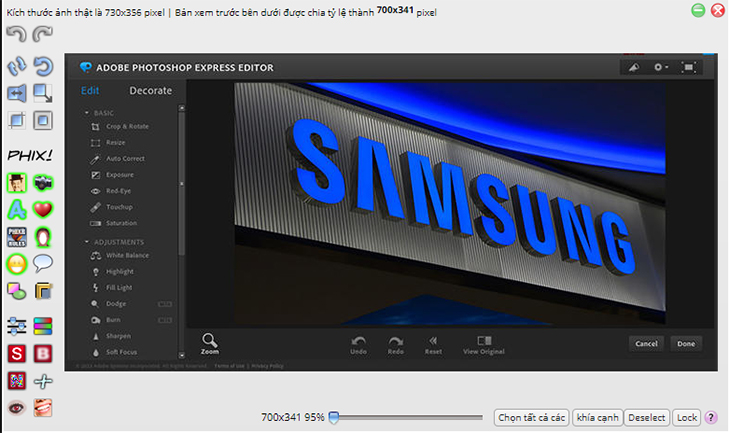Select the Red-Eye tool
Viewport: 730px width, 433px height.
(111, 191)
